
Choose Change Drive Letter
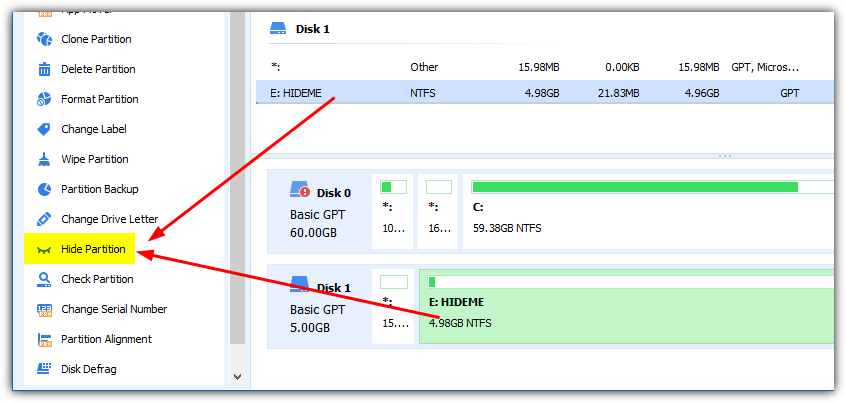(110, 219)
